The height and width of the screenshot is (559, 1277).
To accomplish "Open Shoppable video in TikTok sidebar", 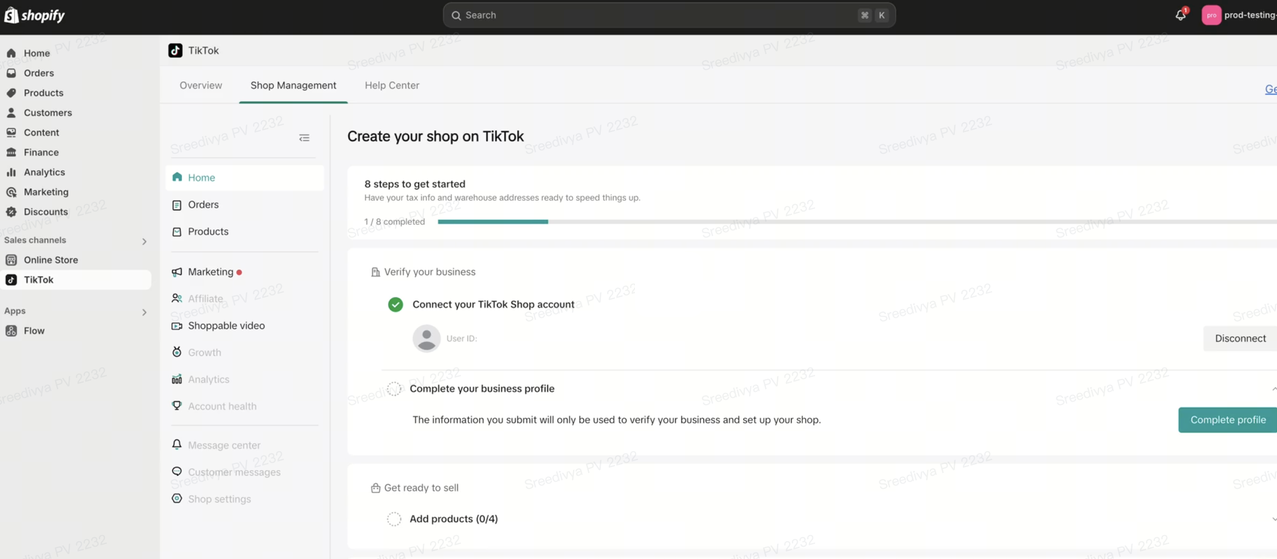I will (x=226, y=326).
